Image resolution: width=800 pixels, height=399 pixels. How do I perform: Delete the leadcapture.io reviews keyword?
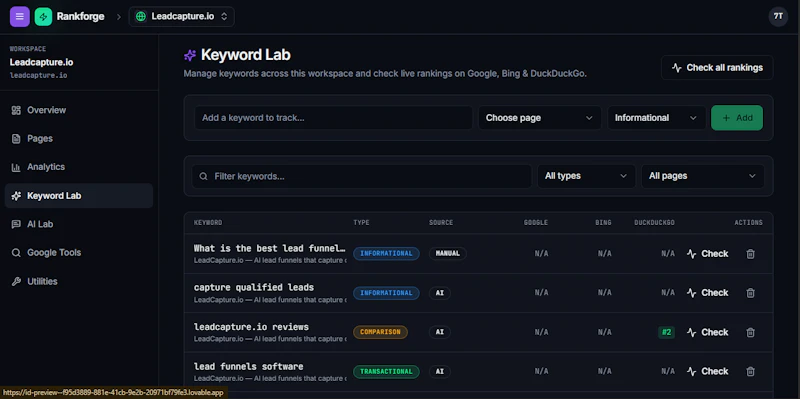[750, 332]
